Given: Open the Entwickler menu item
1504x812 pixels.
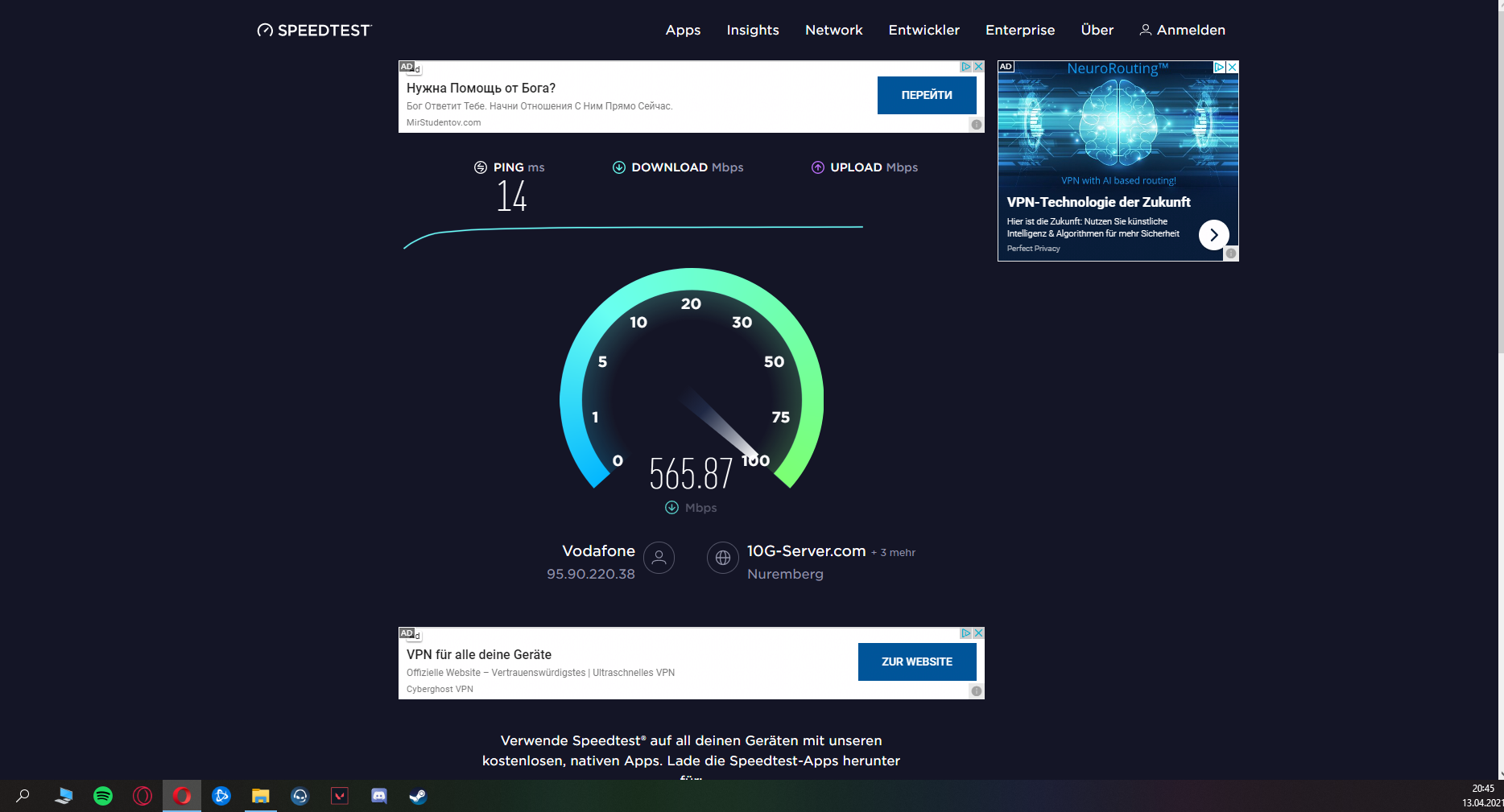Looking at the screenshot, I should click(923, 30).
